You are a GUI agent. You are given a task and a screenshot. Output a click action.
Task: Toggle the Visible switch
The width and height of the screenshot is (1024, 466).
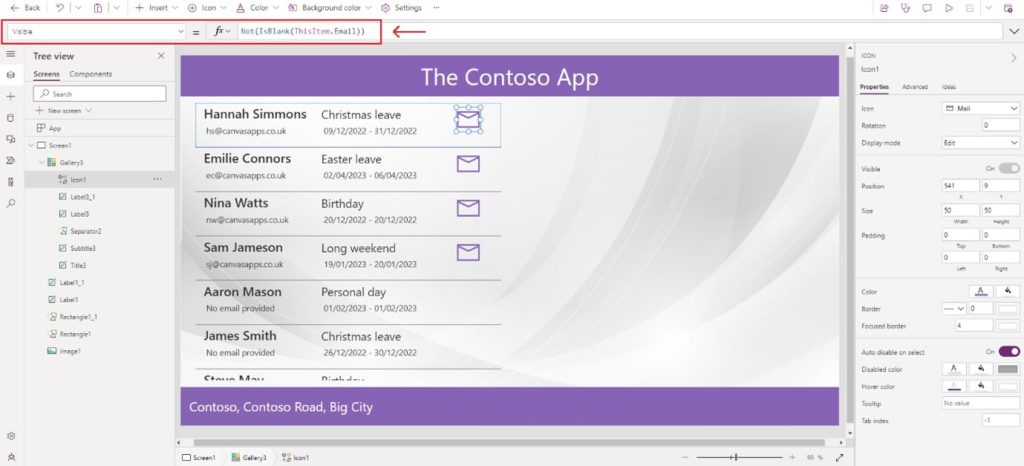coord(1008,168)
